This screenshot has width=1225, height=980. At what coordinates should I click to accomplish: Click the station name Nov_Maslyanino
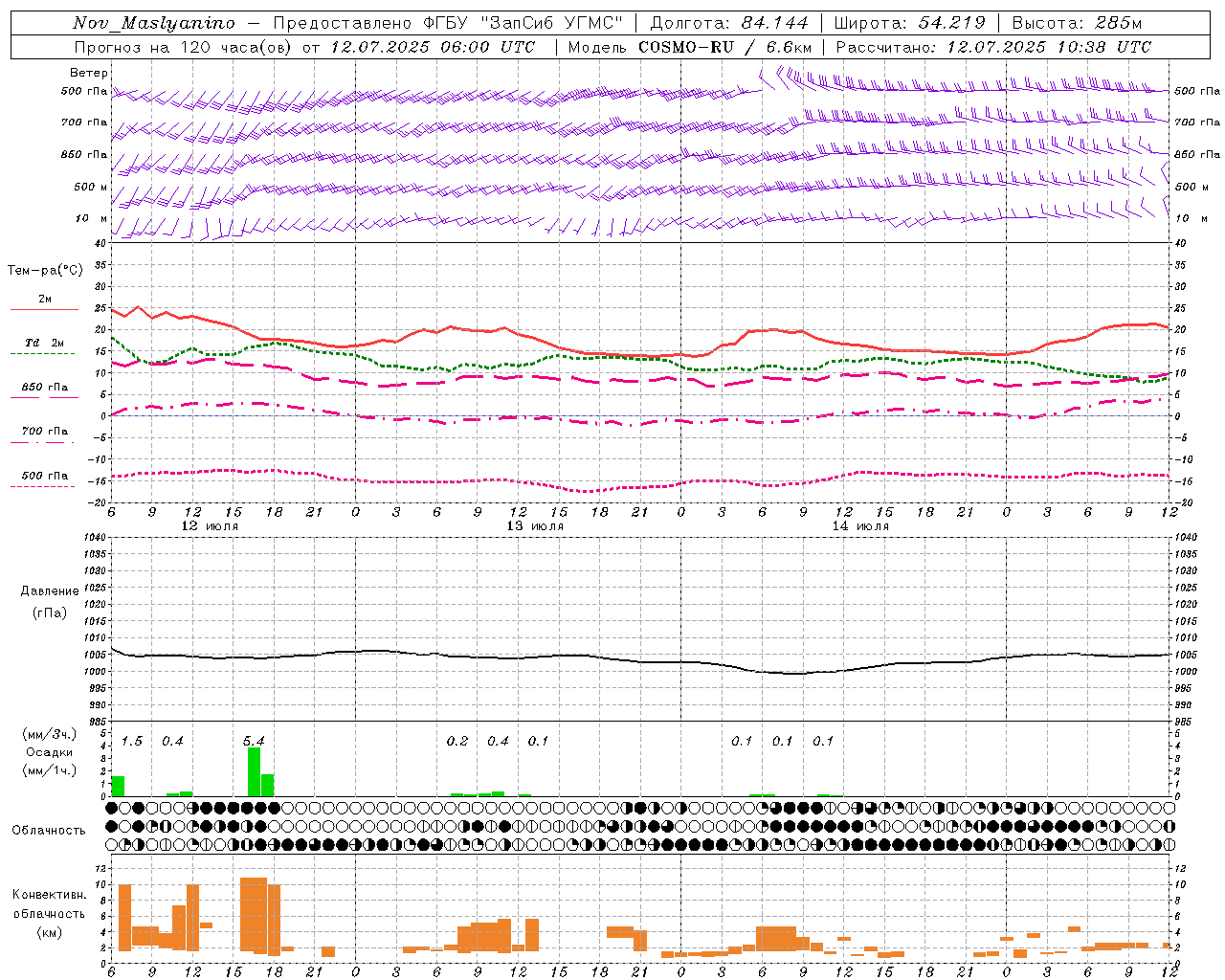point(154,23)
